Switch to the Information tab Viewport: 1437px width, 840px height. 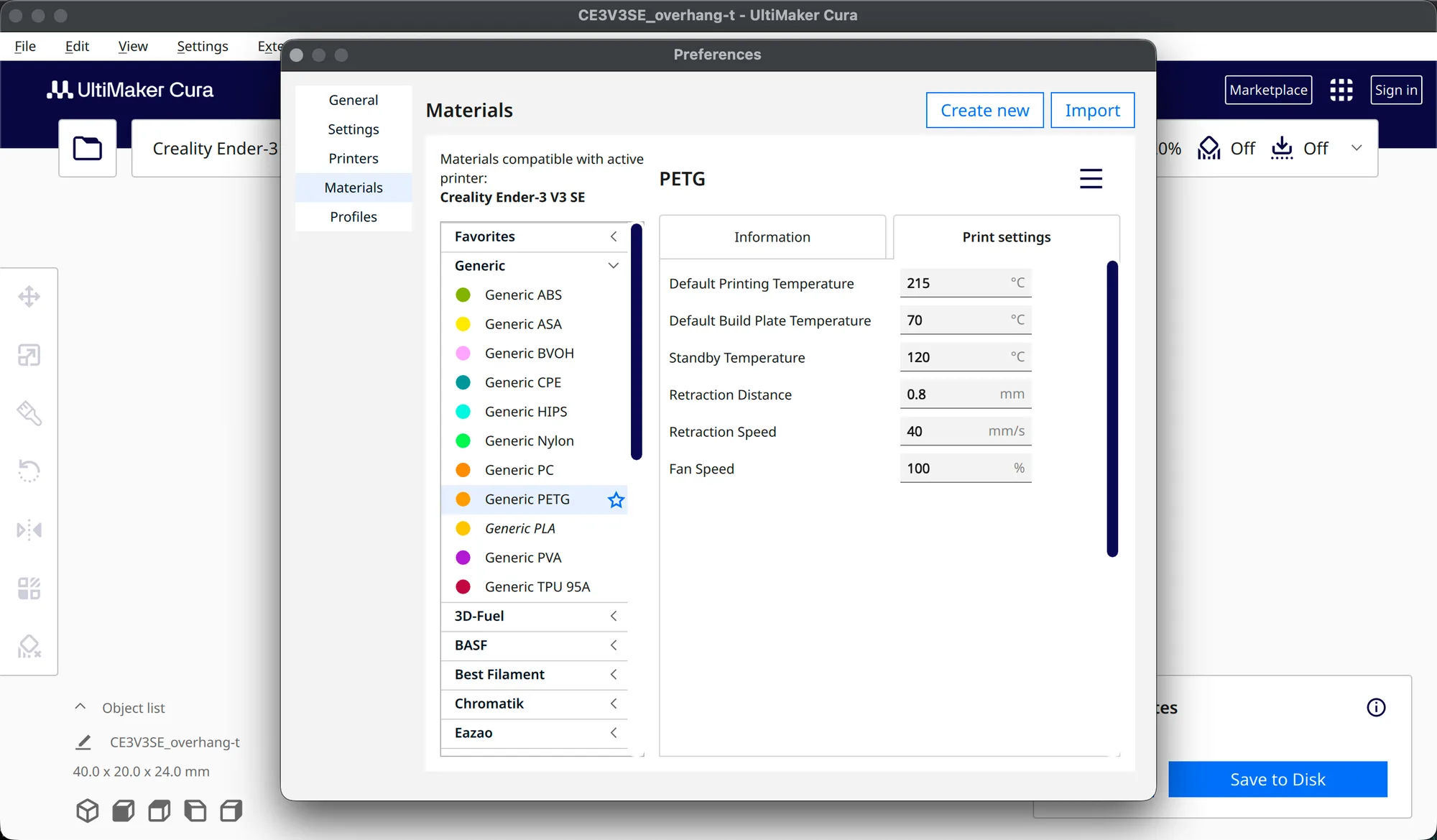[772, 237]
